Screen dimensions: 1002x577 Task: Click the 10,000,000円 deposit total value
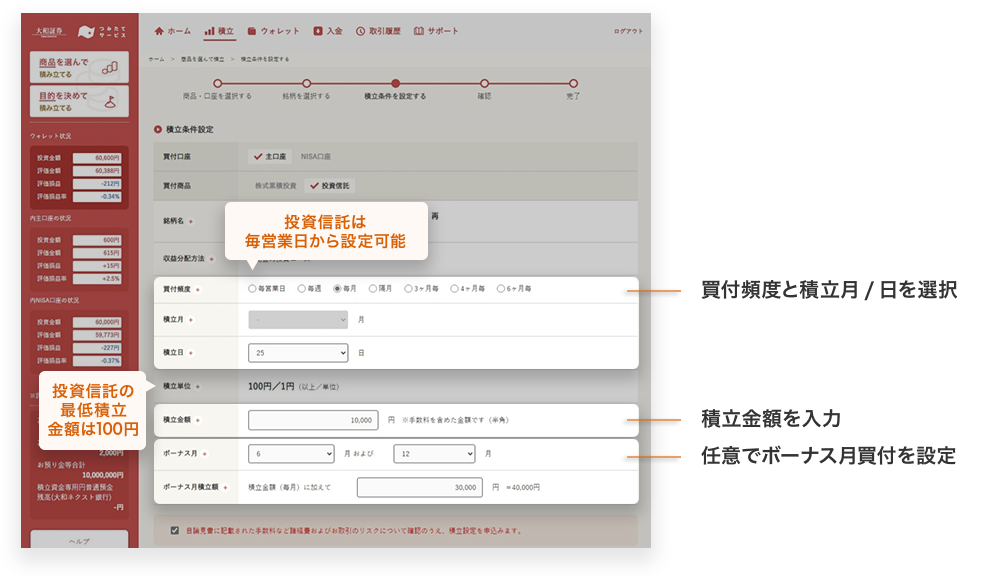103,475
